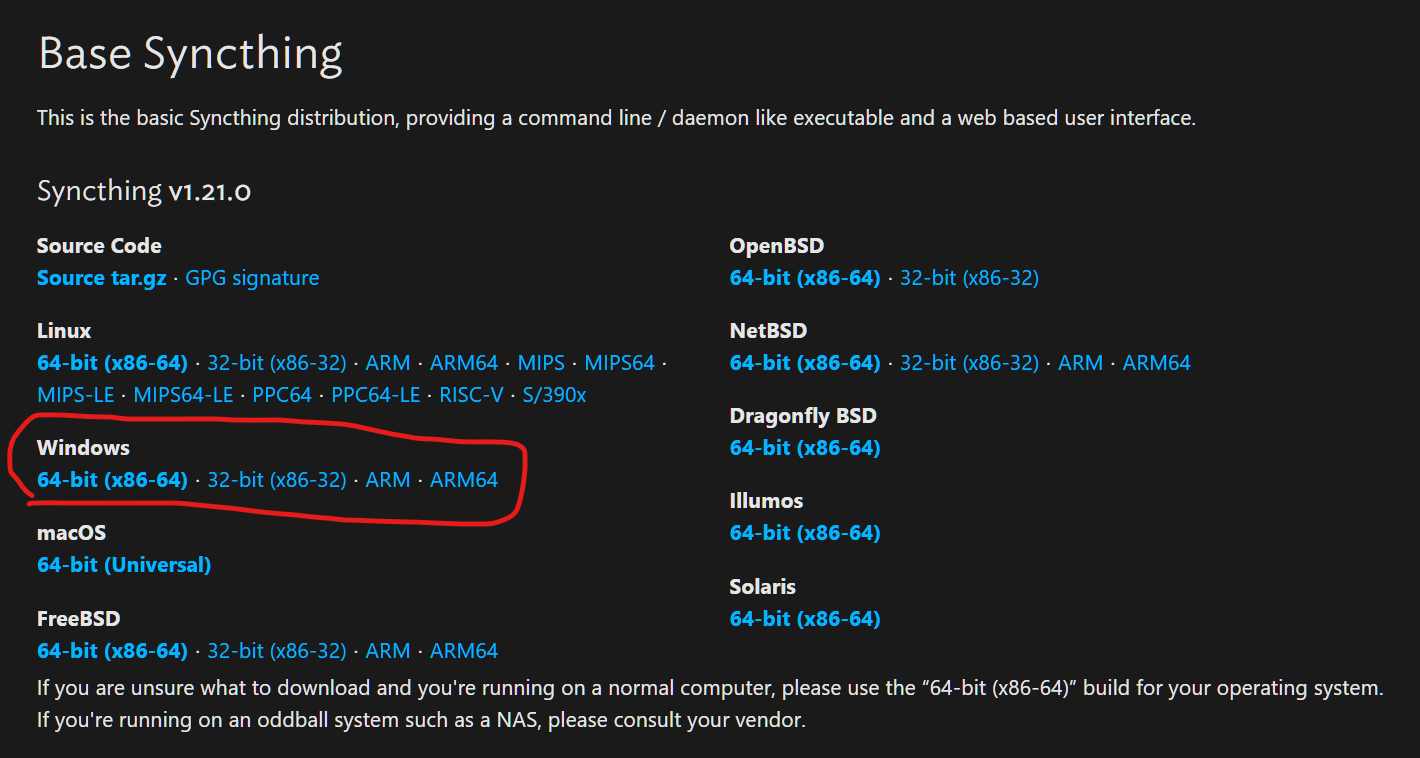
Task: Download Windows 64-bit (x86-64) build
Action: (x=112, y=480)
